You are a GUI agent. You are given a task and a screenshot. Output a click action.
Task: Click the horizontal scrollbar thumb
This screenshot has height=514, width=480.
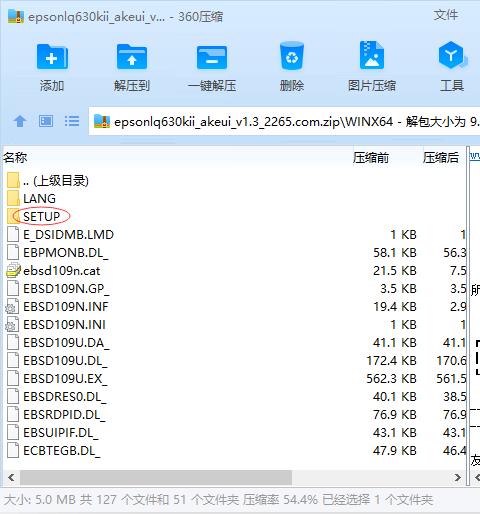(156, 477)
